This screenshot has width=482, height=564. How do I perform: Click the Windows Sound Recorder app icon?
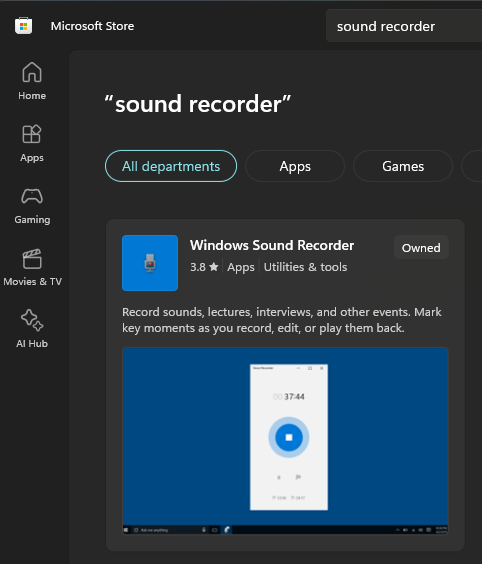point(150,263)
